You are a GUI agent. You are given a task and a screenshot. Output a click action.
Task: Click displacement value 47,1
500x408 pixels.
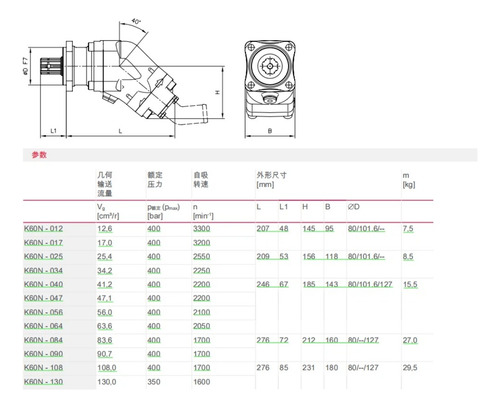click(x=105, y=298)
